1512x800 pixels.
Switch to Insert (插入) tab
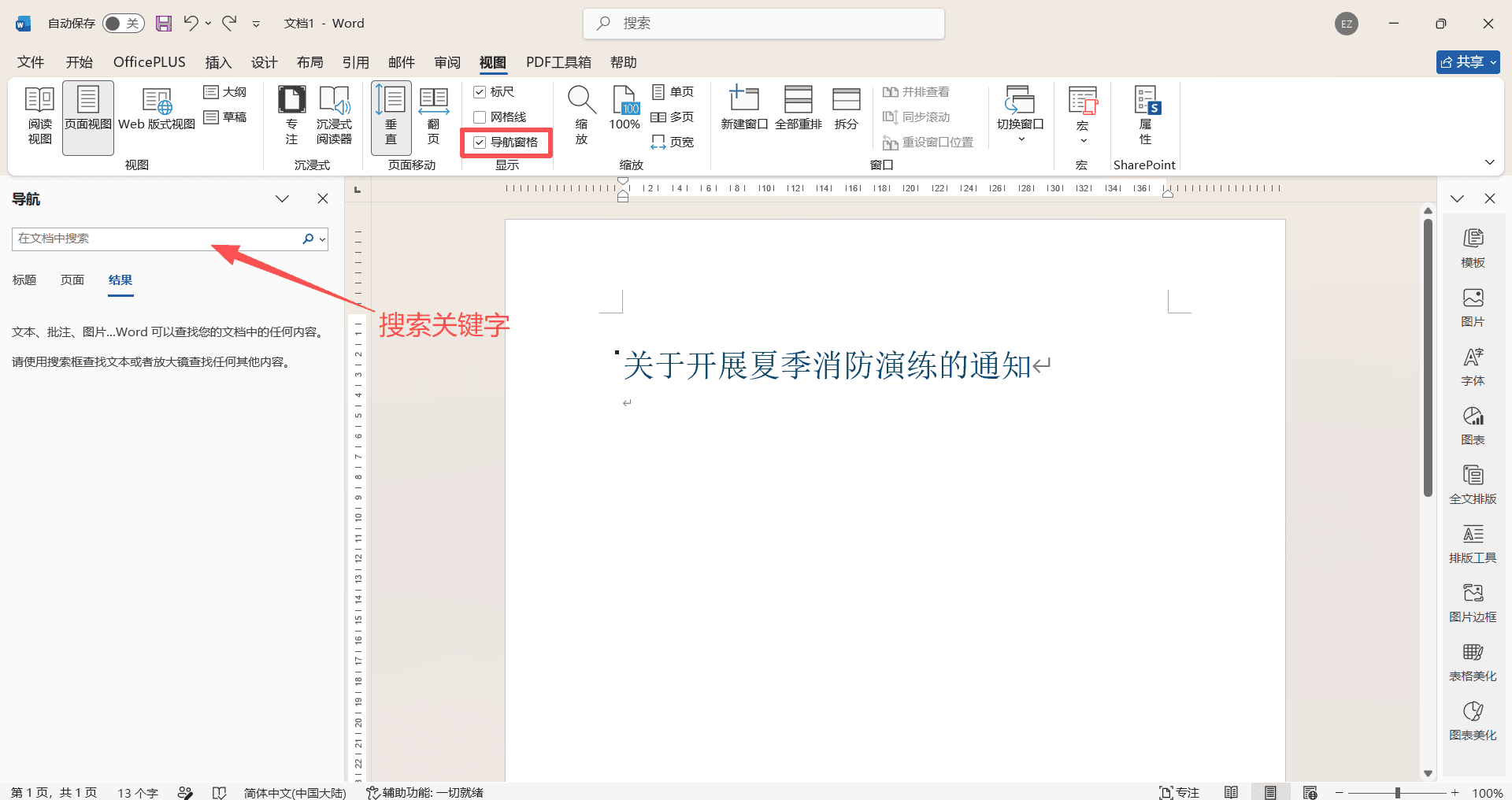218,62
